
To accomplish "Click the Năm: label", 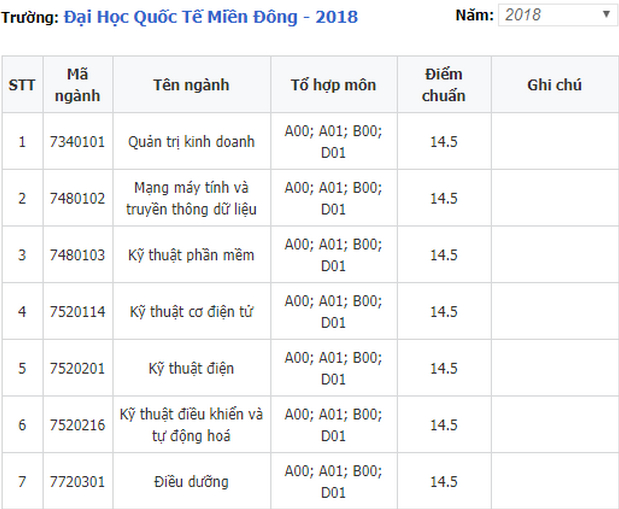I will coord(475,15).
